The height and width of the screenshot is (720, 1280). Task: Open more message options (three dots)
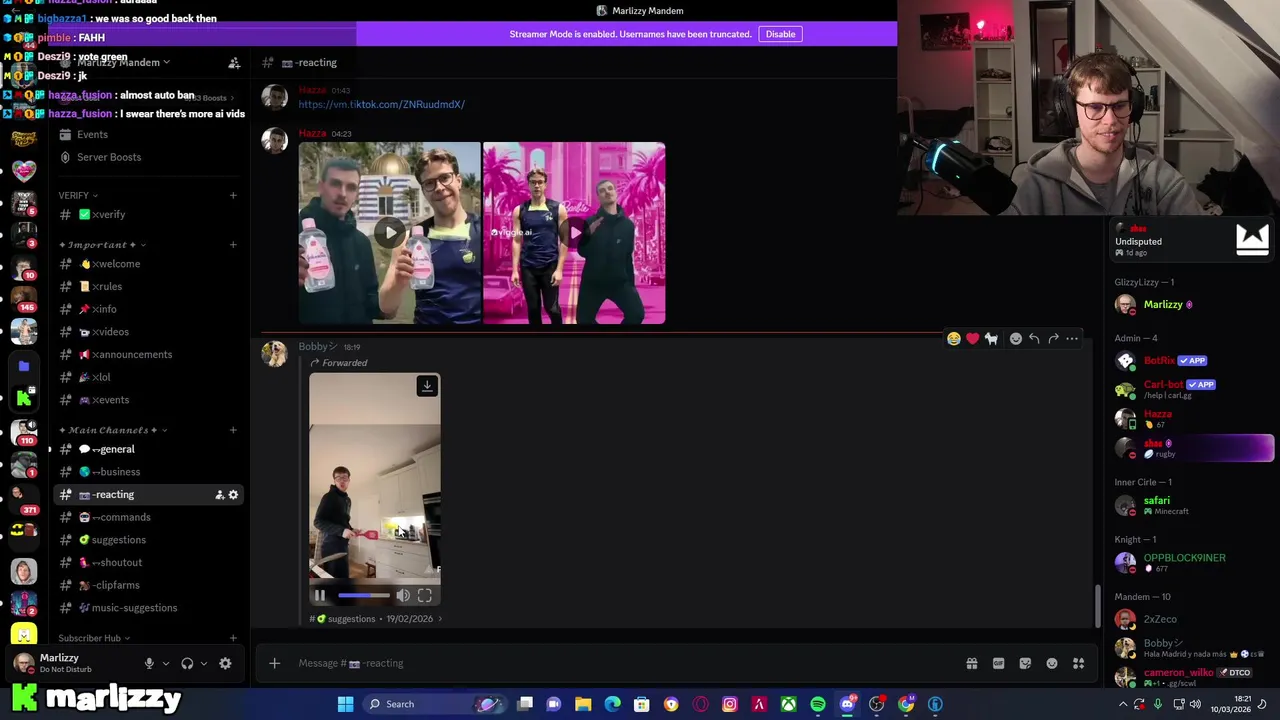click(1072, 339)
